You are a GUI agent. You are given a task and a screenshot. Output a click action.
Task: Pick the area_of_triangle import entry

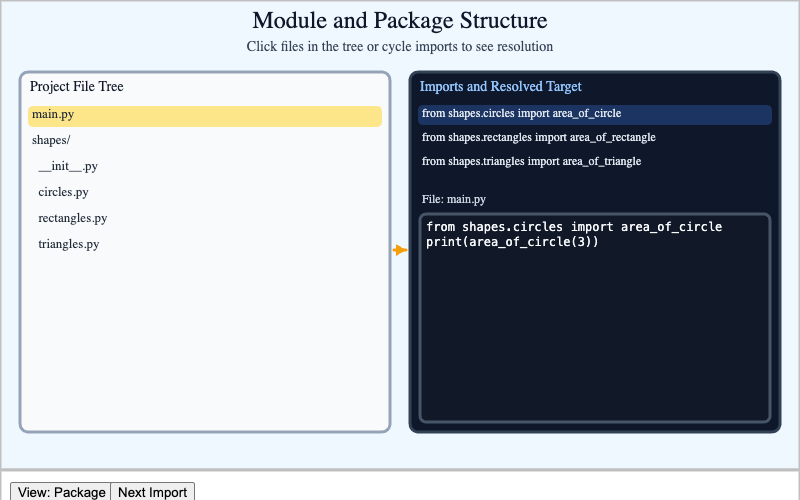point(531,162)
